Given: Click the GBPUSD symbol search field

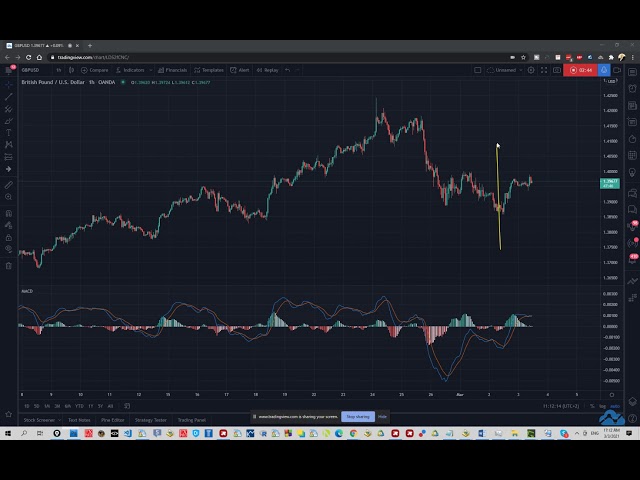Looking at the screenshot, I should pyautogui.click(x=28, y=70).
